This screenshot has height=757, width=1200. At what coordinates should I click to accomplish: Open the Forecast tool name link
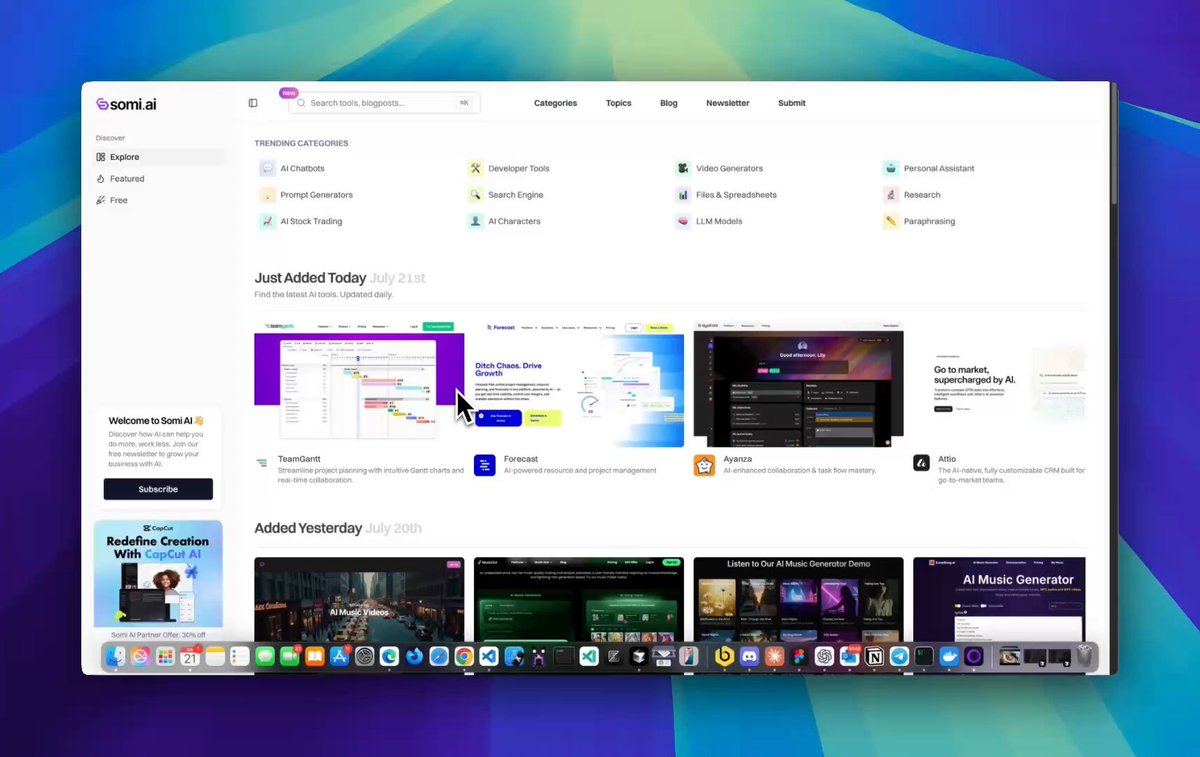(x=521, y=459)
